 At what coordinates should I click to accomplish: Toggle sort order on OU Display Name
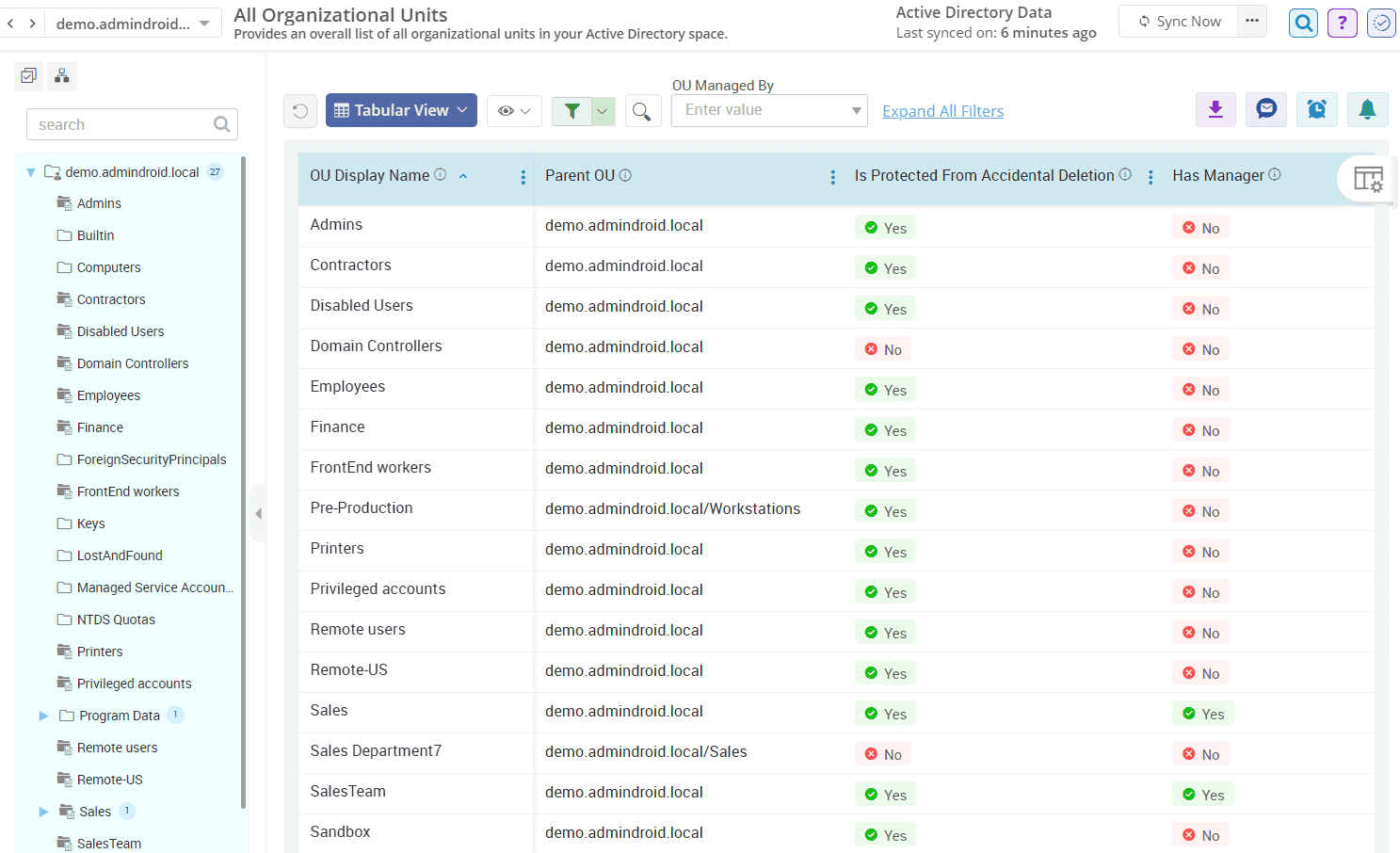point(462,175)
